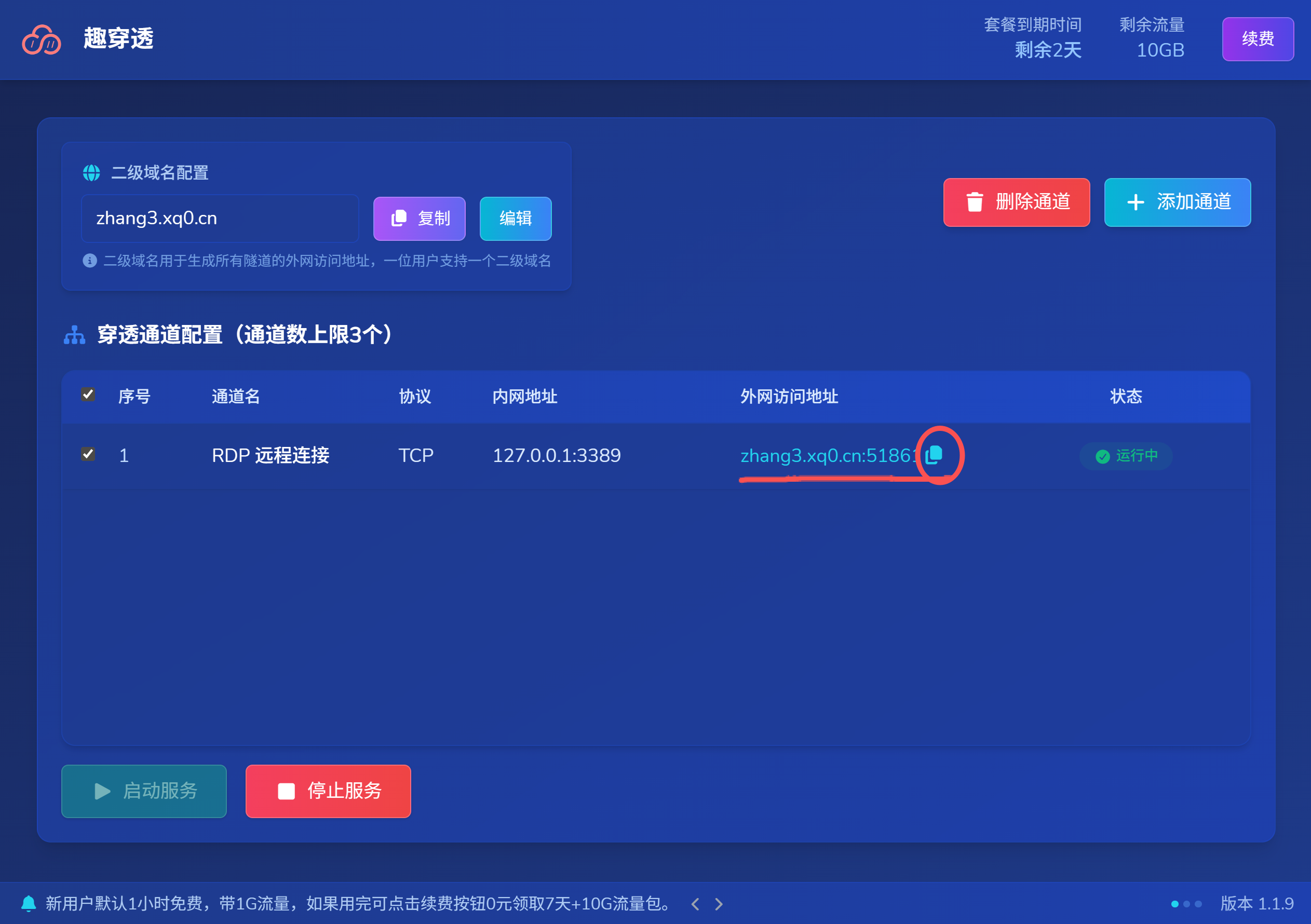Click the 复制 button to copy the domain
The height and width of the screenshot is (924, 1311).
(x=419, y=219)
